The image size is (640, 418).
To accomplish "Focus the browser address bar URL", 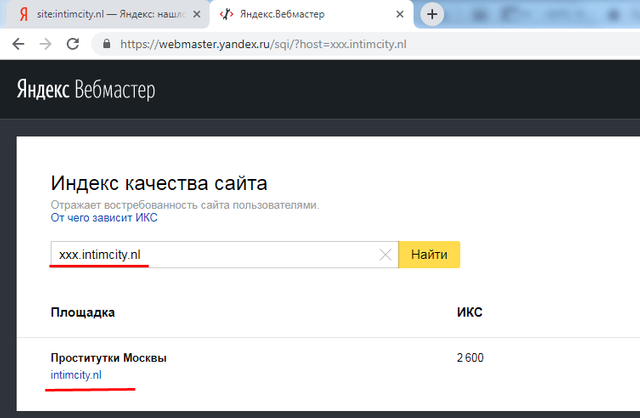I will [x=263, y=44].
